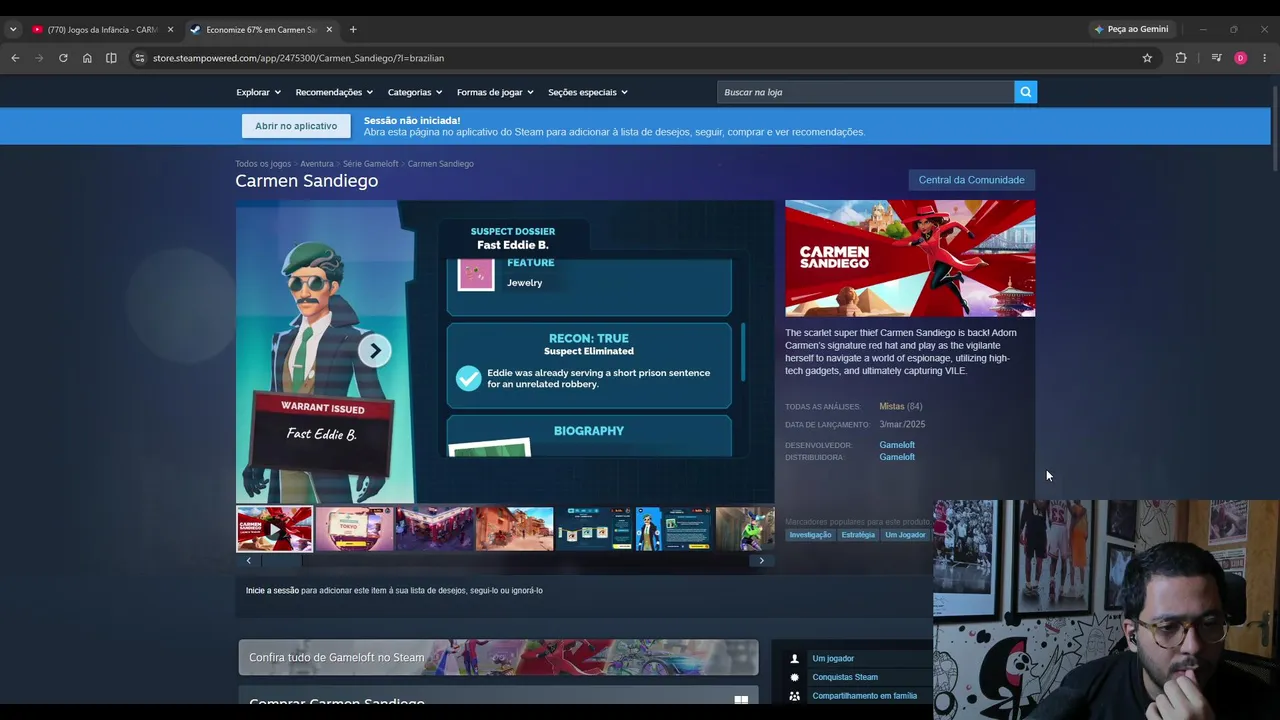Click the Steam store search magnifier button
The width and height of the screenshot is (1280, 720).
point(1025,92)
